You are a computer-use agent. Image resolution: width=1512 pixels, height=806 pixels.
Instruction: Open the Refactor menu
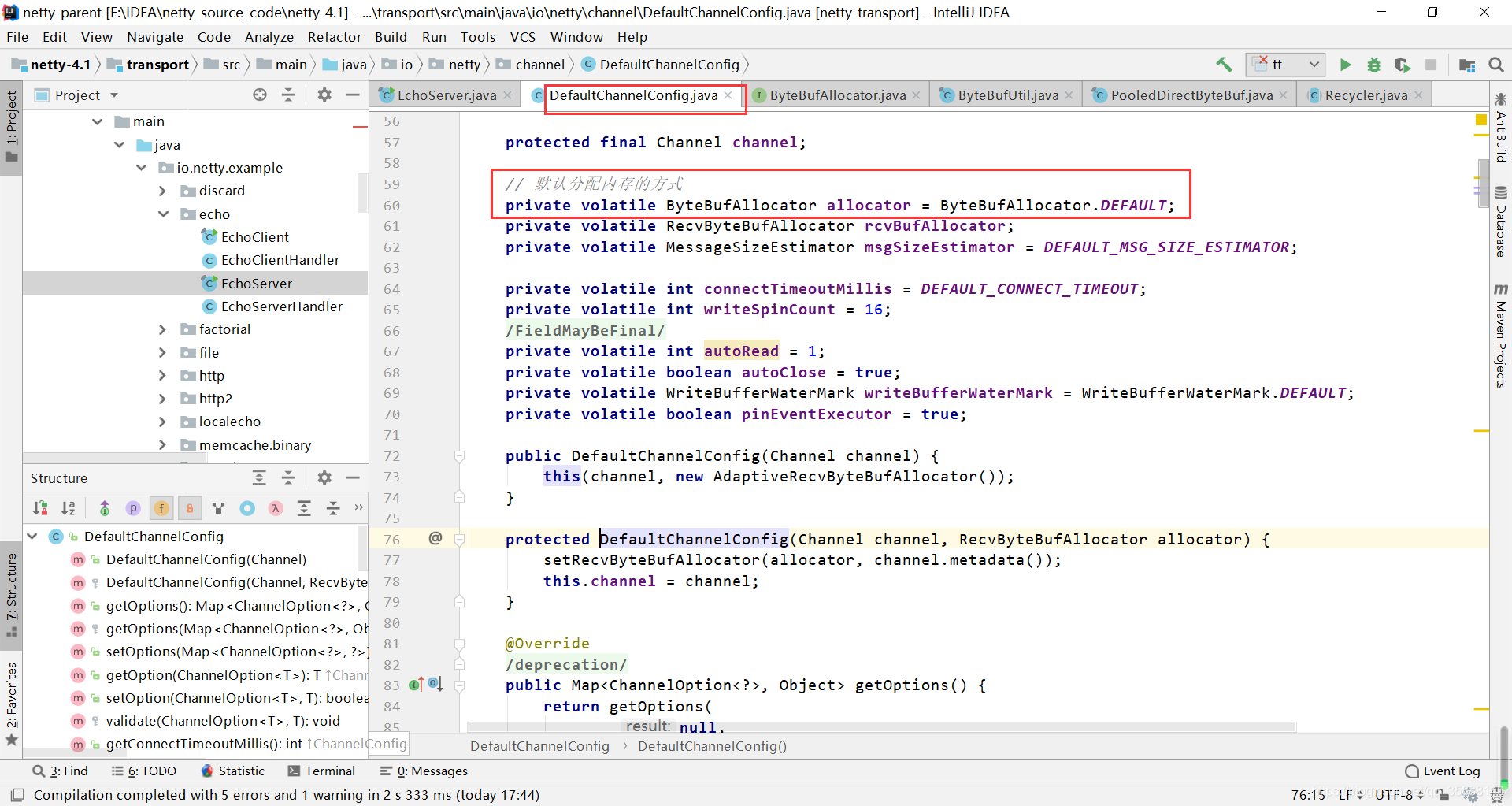click(334, 37)
